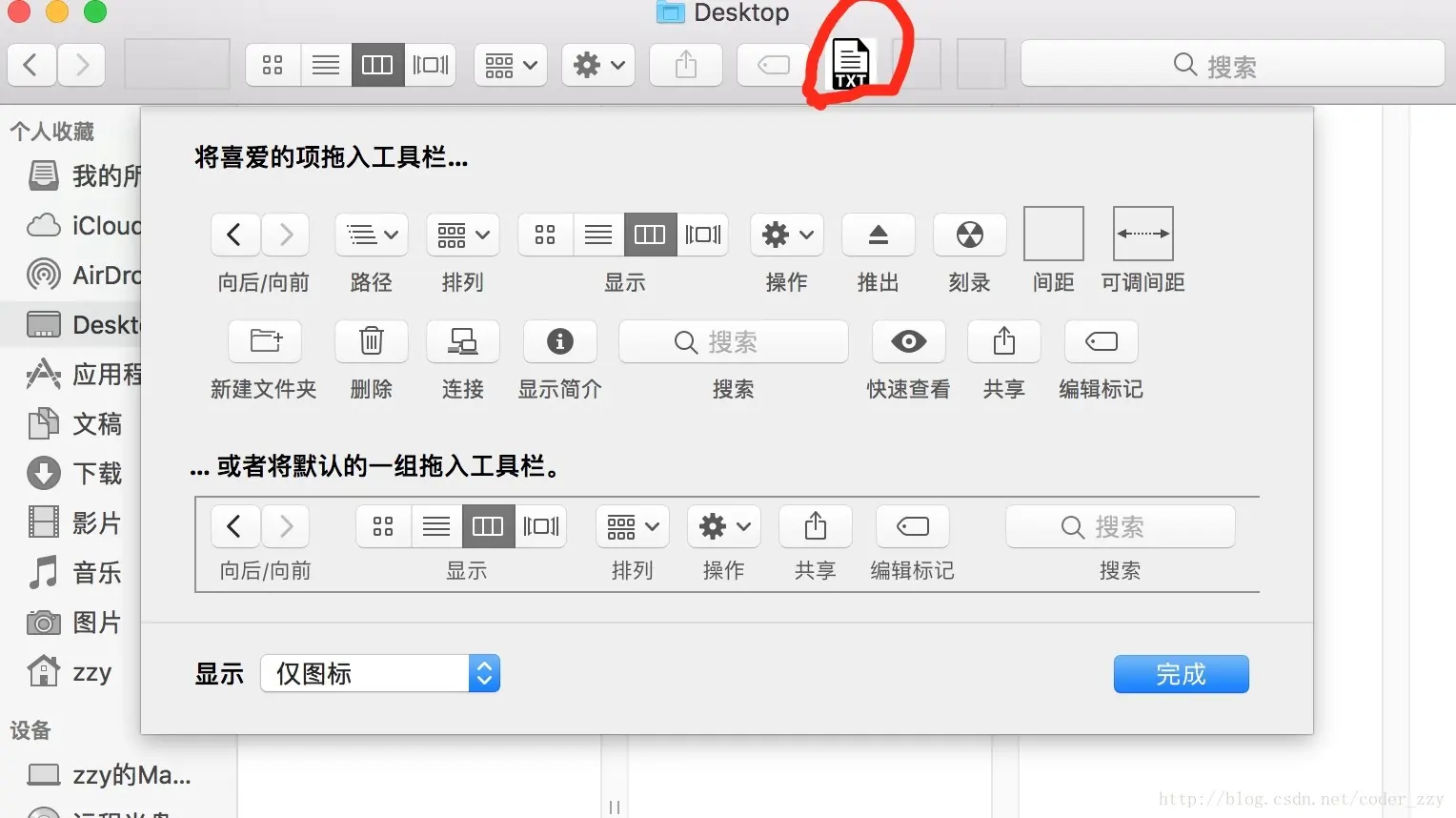Select the circled TXT document icon in the toolbar
The height and width of the screenshot is (818, 1456).
pyautogui.click(x=851, y=63)
